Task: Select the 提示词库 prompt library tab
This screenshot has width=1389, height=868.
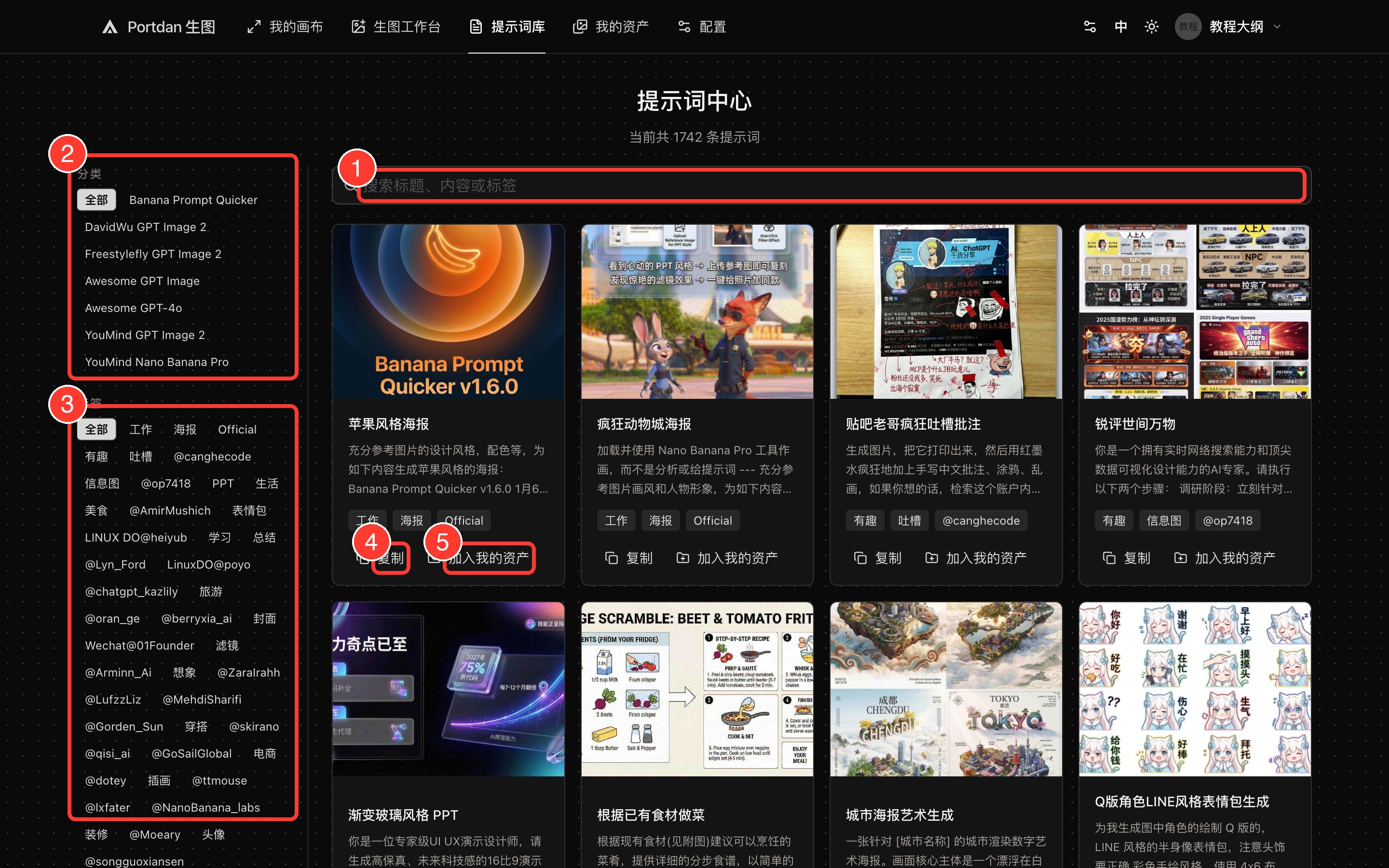Action: 507,27
